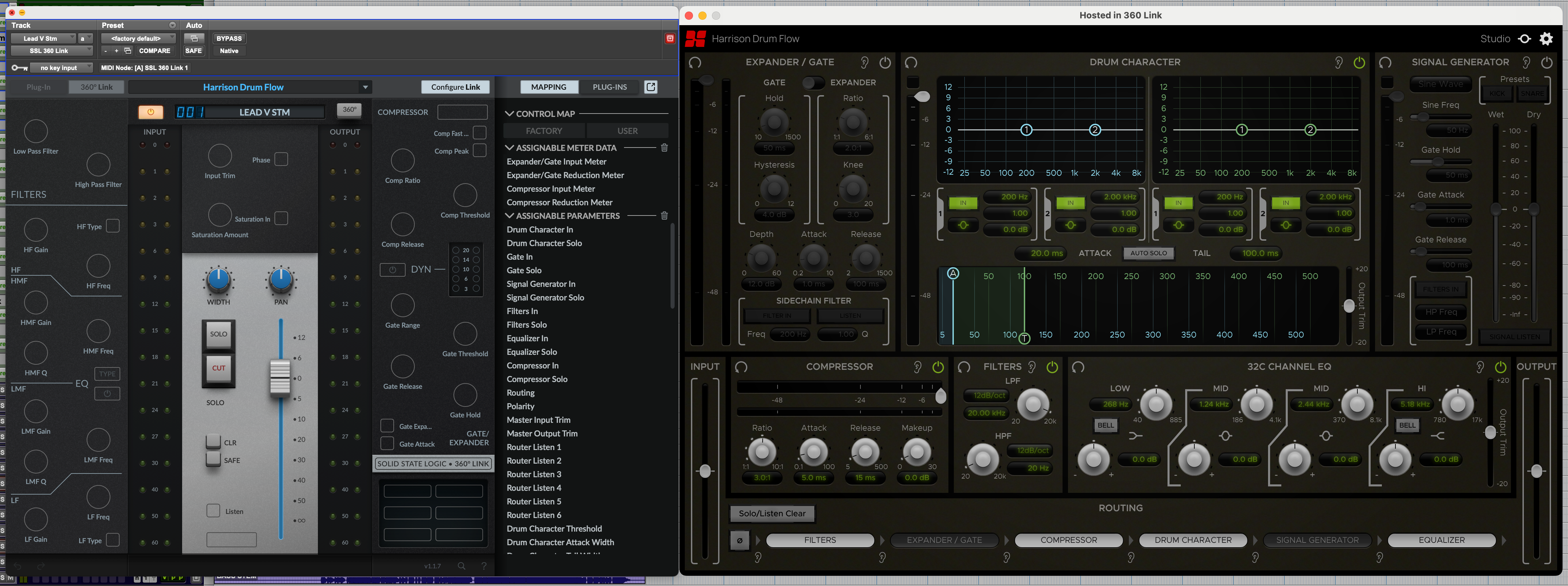Screen dimensions: 1568x586
Task: Select Expander/Gate Input Meter entry
Action: click(x=556, y=161)
